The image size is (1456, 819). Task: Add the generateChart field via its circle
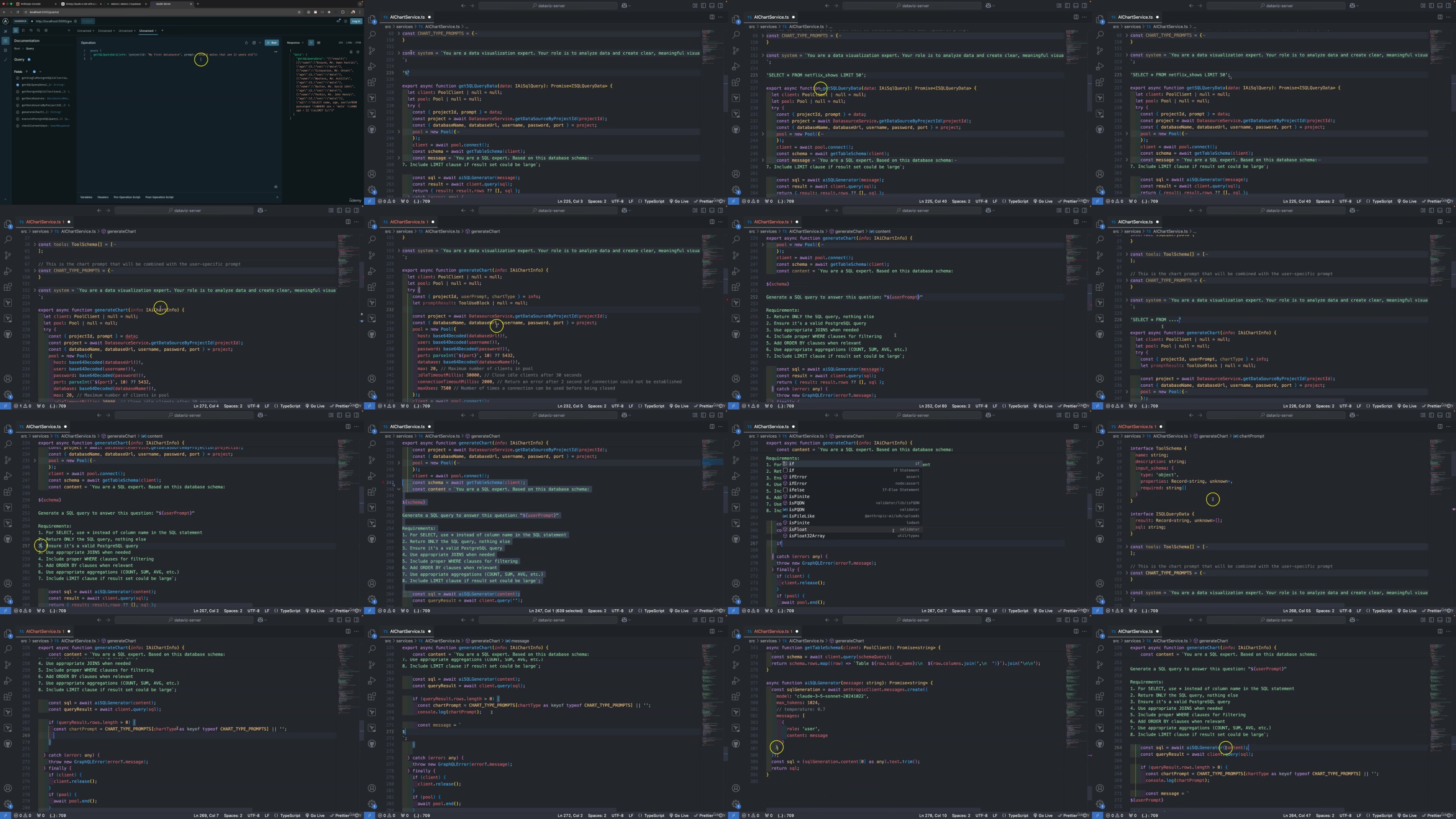18,112
